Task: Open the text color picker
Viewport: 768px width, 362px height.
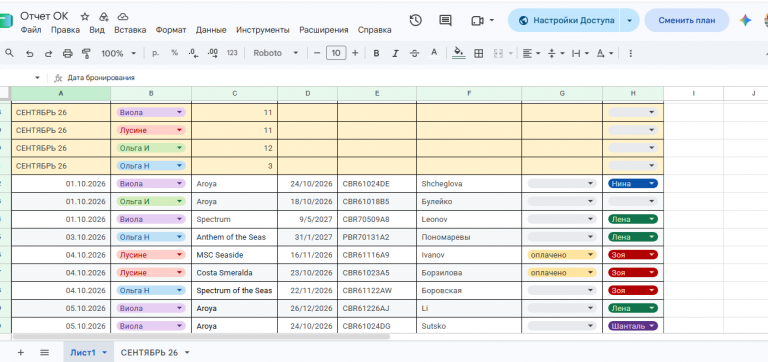Action: [x=433, y=53]
